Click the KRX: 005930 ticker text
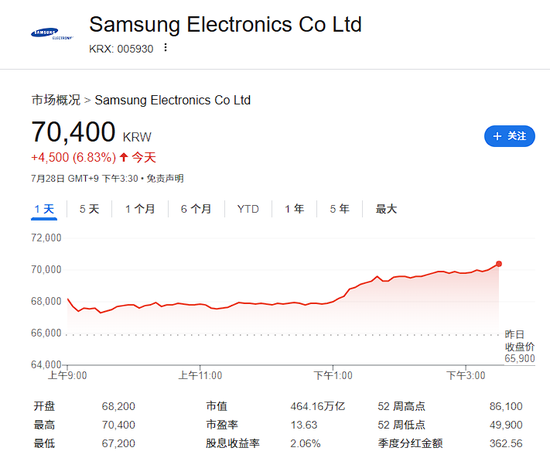 tap(121, 49)
